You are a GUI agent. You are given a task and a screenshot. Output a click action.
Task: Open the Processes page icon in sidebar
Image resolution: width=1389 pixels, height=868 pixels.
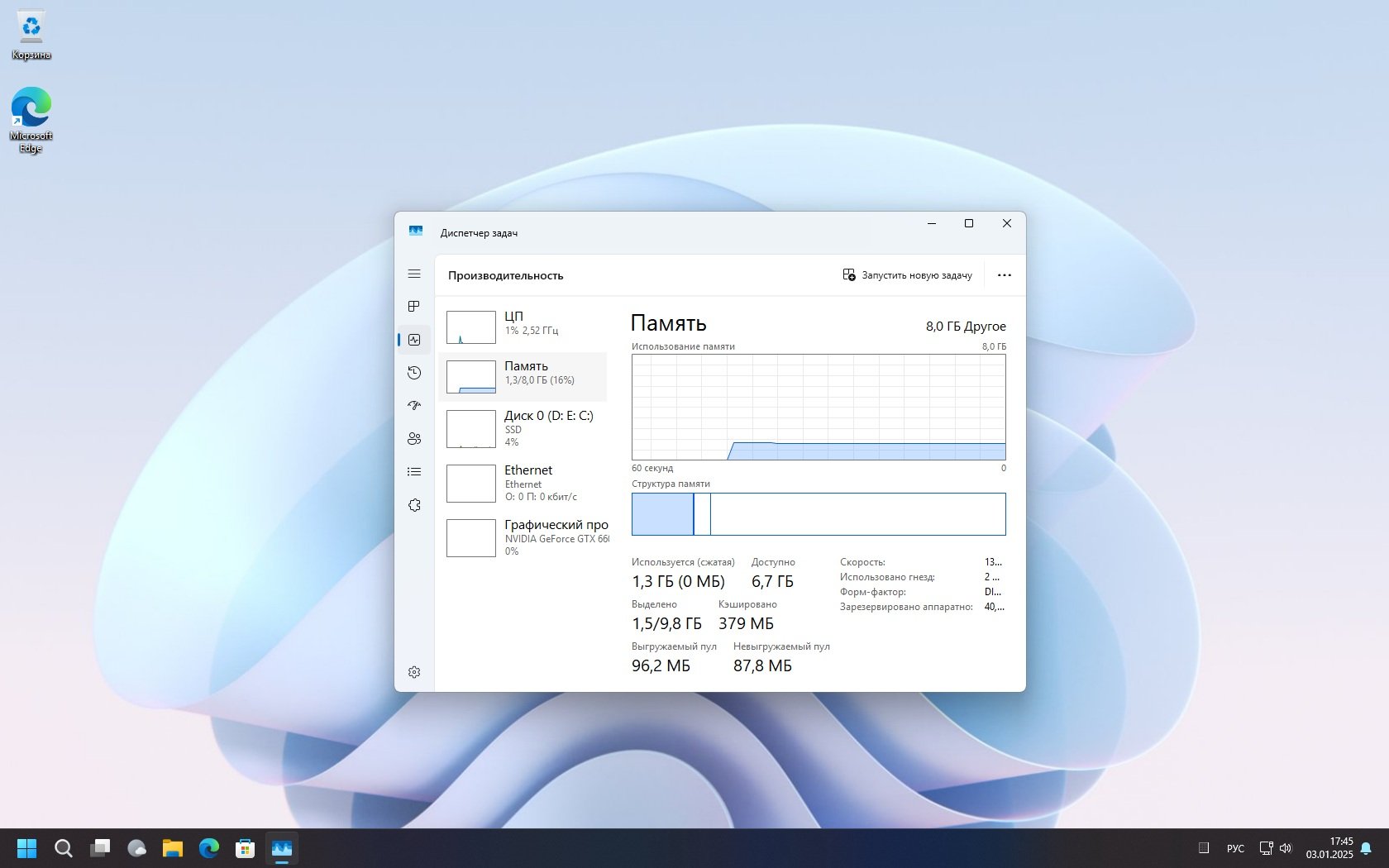414,307
